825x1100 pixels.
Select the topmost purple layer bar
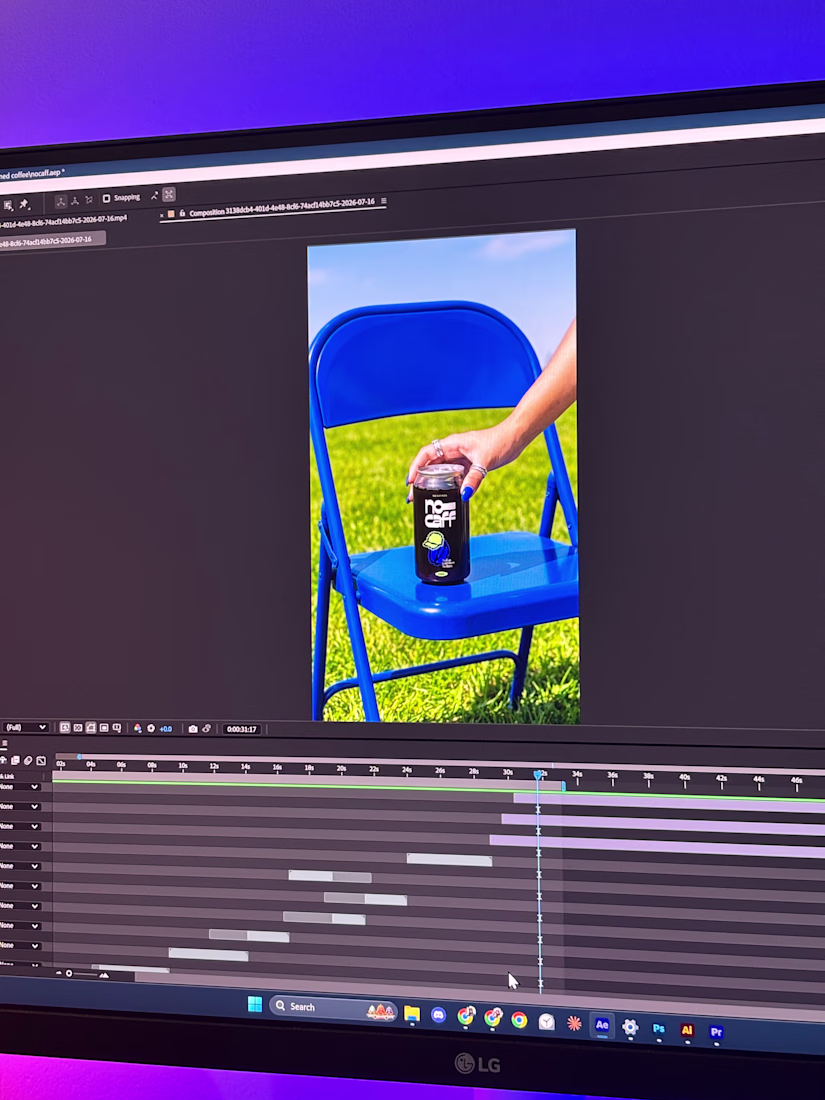[669, 803]
